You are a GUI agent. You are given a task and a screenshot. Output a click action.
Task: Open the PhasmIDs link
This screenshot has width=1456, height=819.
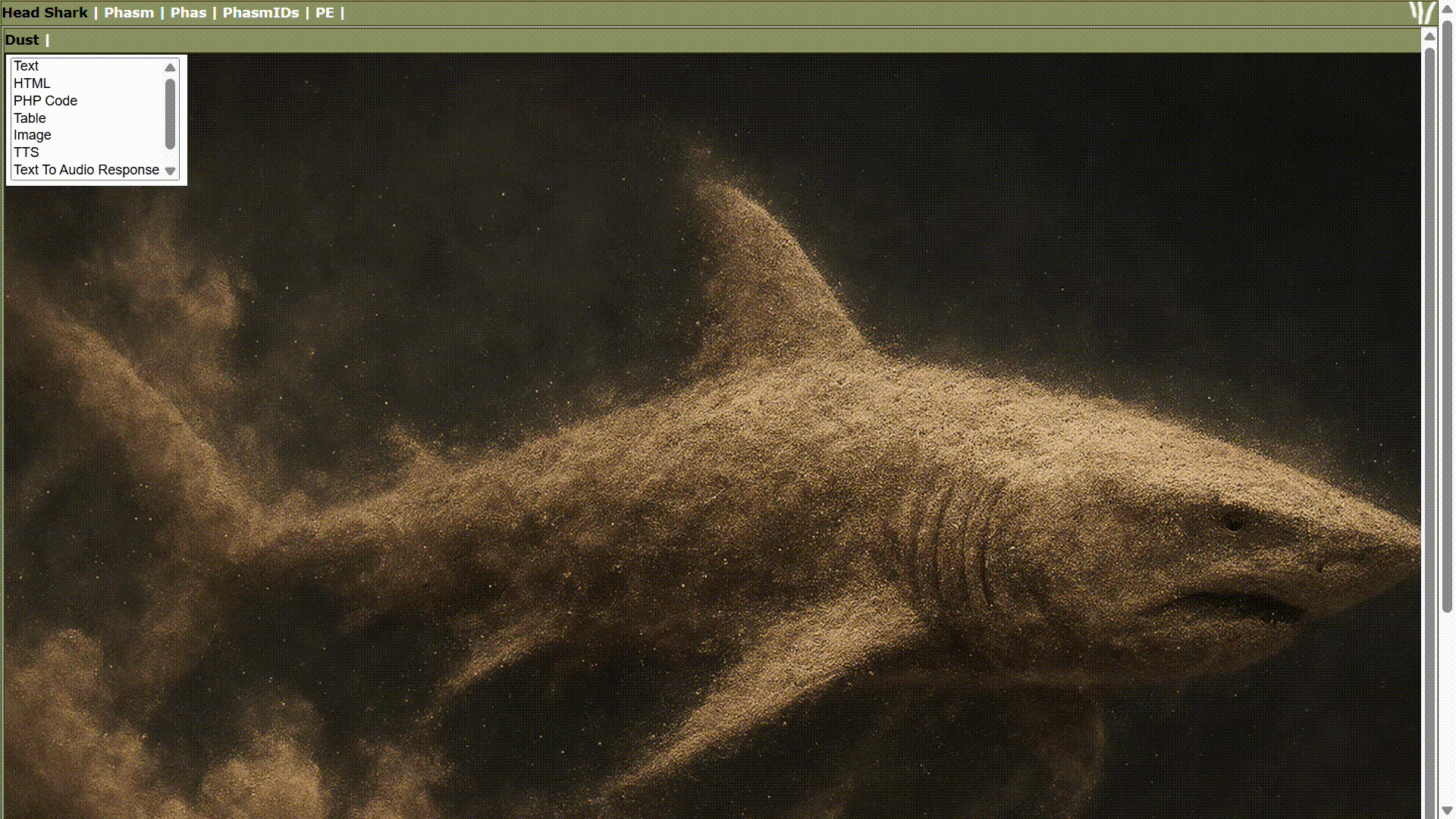tap(261, 12)
